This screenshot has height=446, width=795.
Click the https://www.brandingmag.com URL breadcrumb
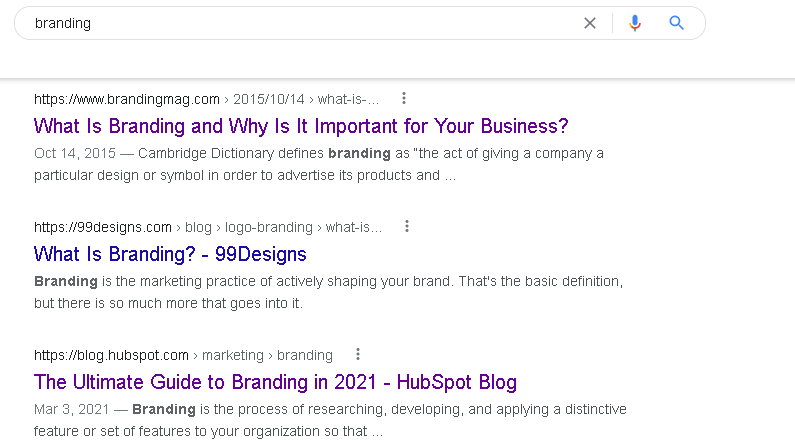pos(127,99)
